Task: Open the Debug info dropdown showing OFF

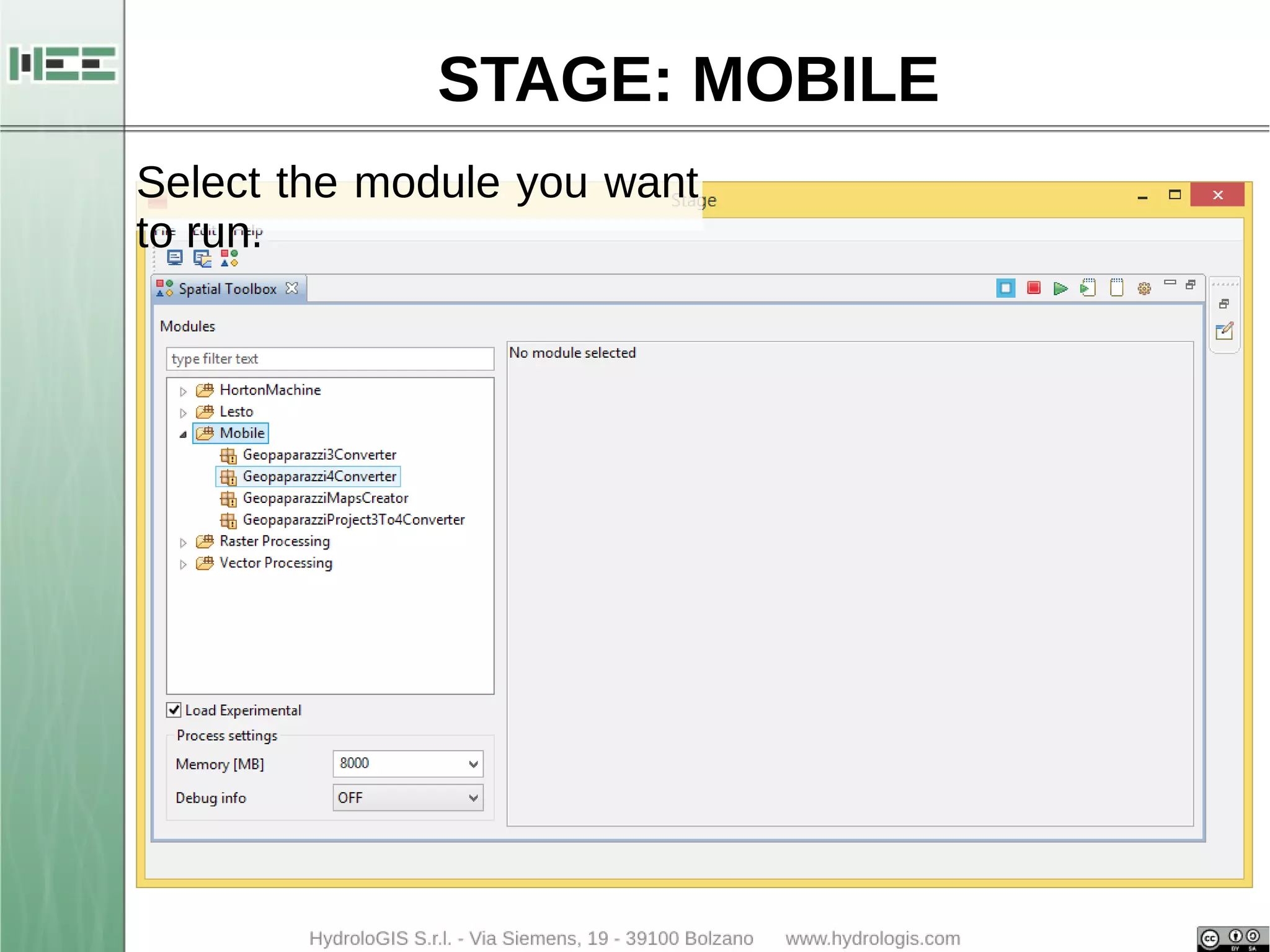Action: click(408, 798)
